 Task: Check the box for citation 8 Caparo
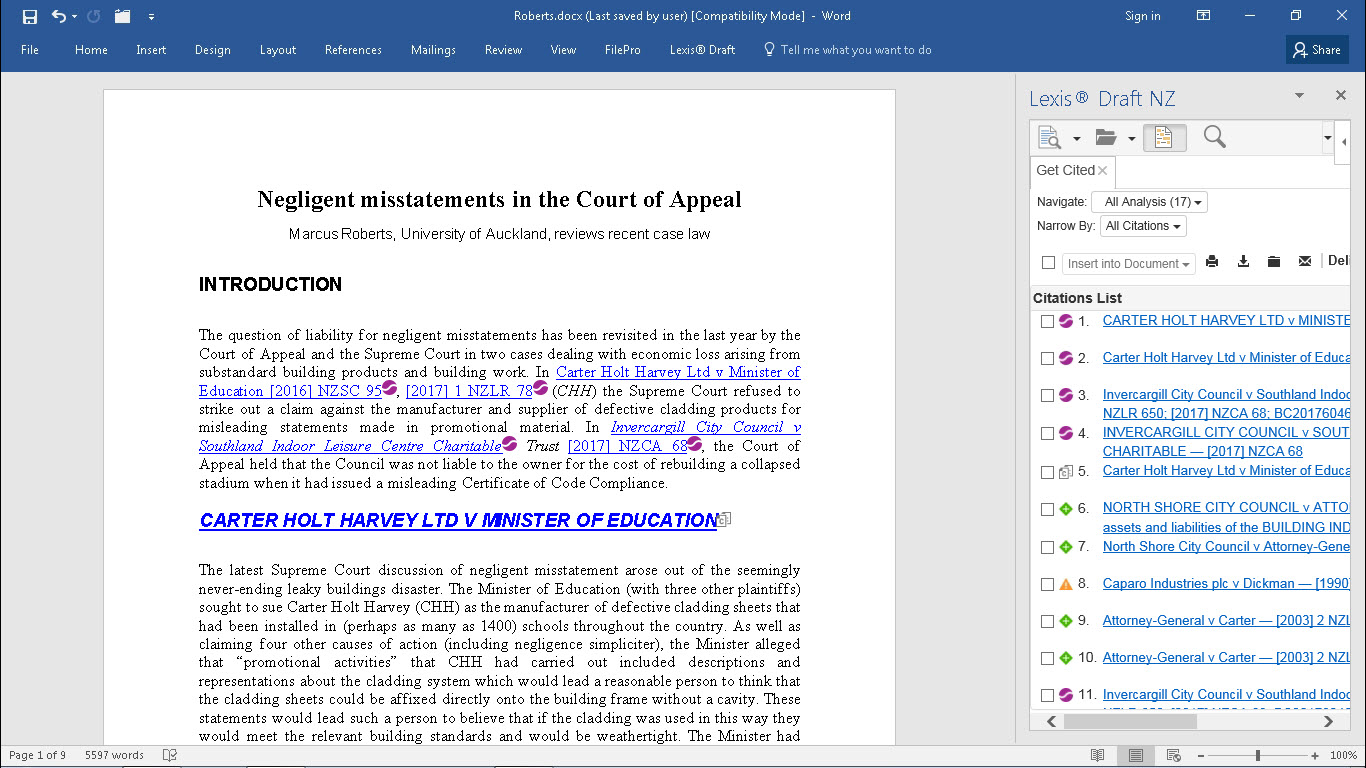(x=1047, y=585)
